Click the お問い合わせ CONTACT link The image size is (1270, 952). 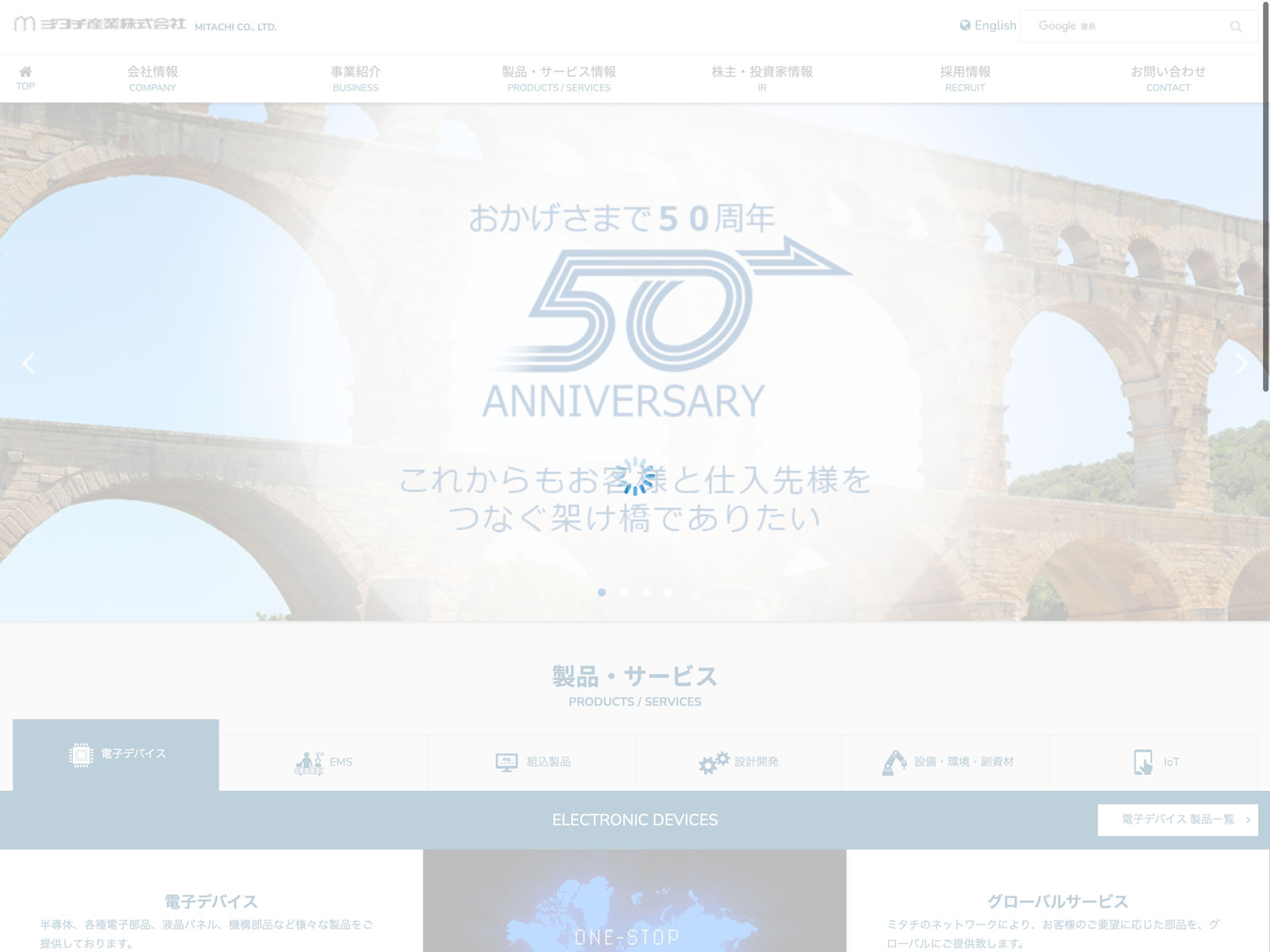[x=1168, y=79]
